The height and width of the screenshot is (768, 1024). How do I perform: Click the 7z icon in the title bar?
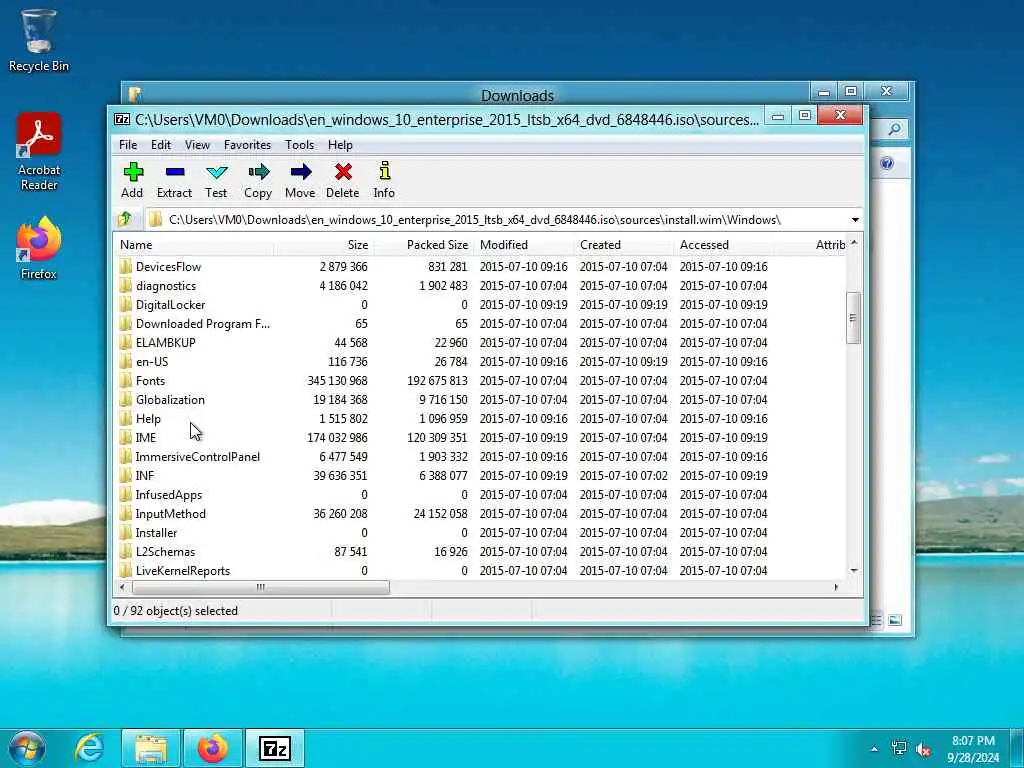tap(122, 119)
